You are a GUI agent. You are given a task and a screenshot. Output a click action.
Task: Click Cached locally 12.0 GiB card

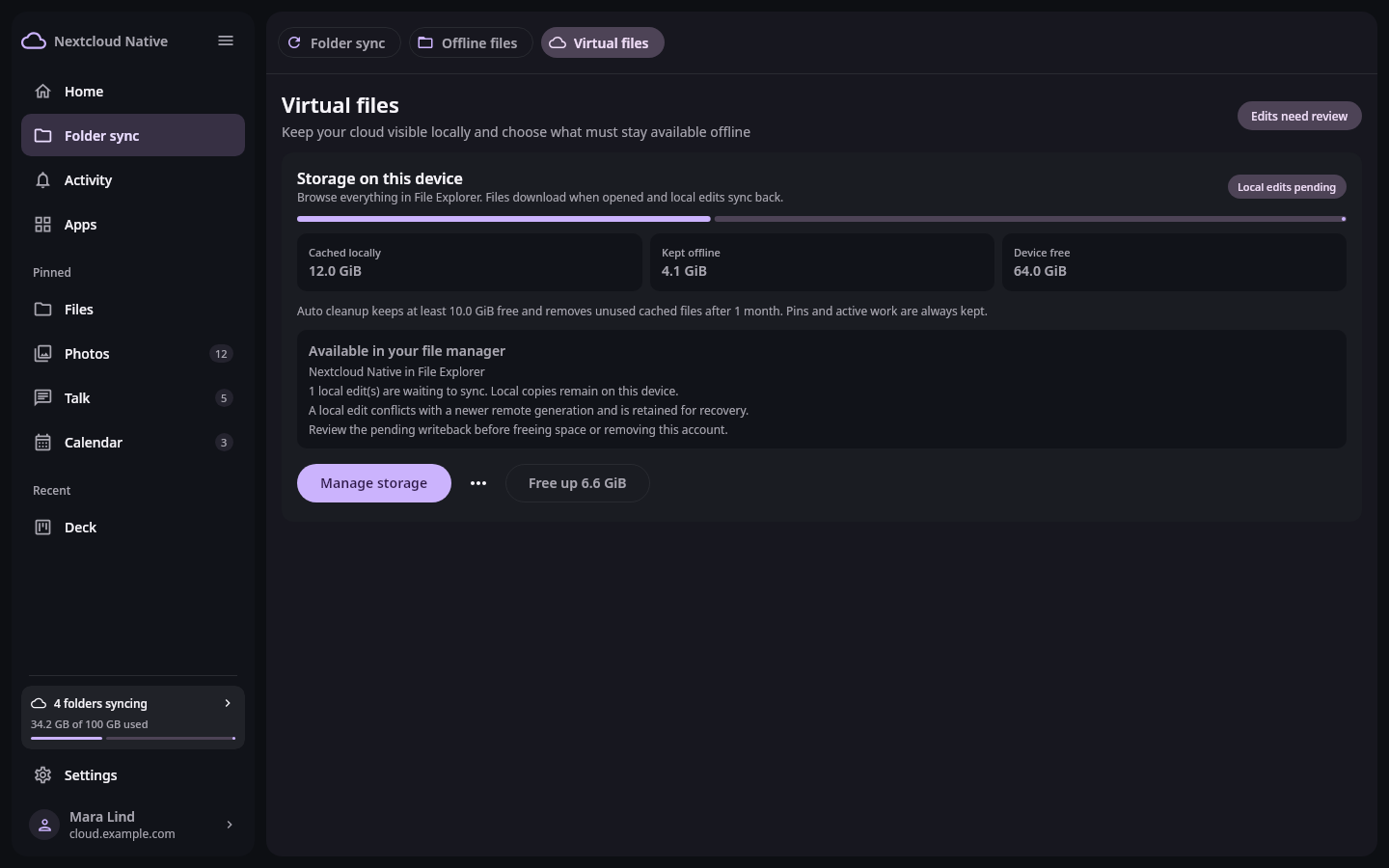pyautogui.click(x=470, y=262)
